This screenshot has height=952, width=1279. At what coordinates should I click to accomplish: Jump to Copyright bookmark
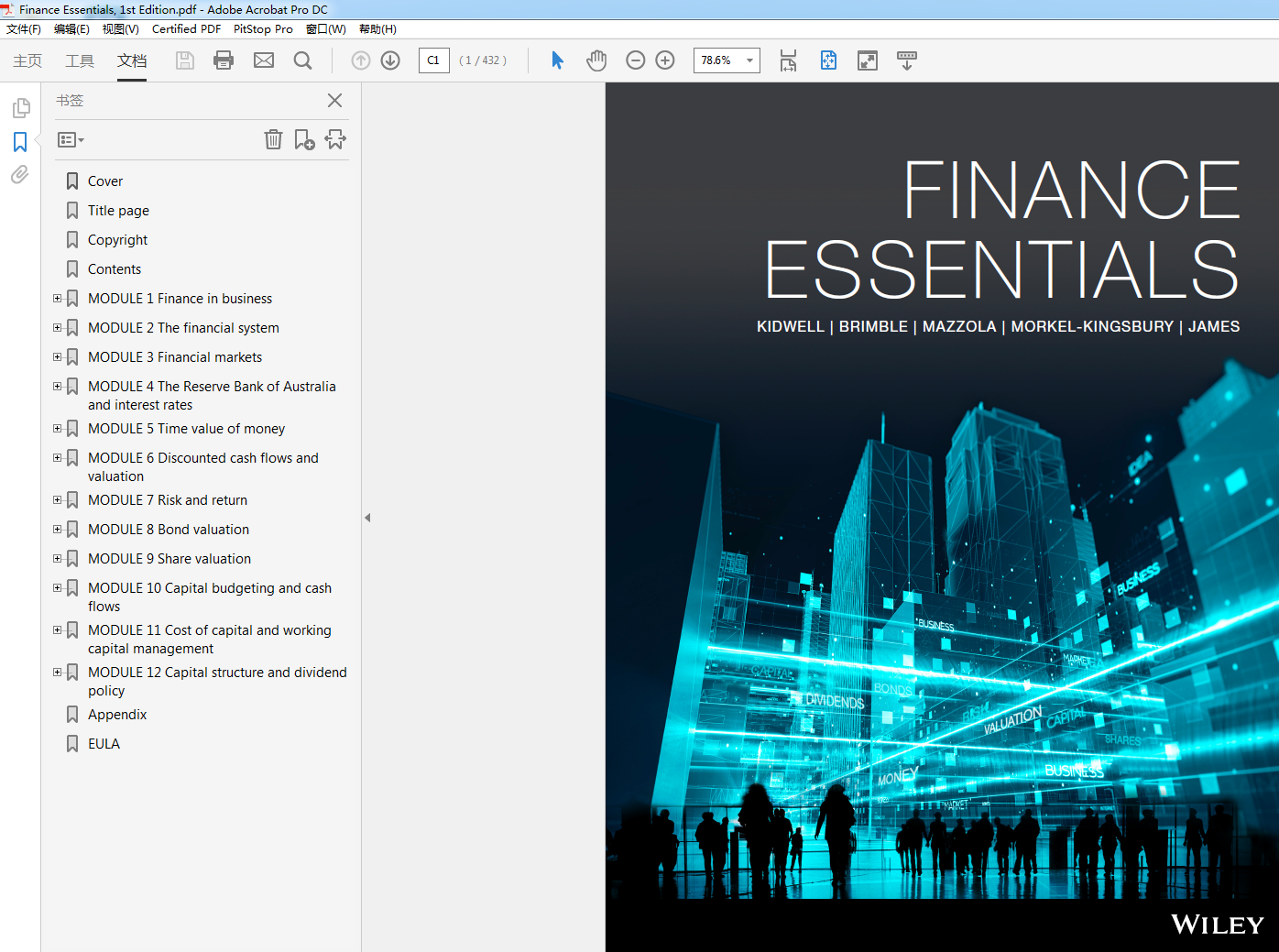[117, 240]
